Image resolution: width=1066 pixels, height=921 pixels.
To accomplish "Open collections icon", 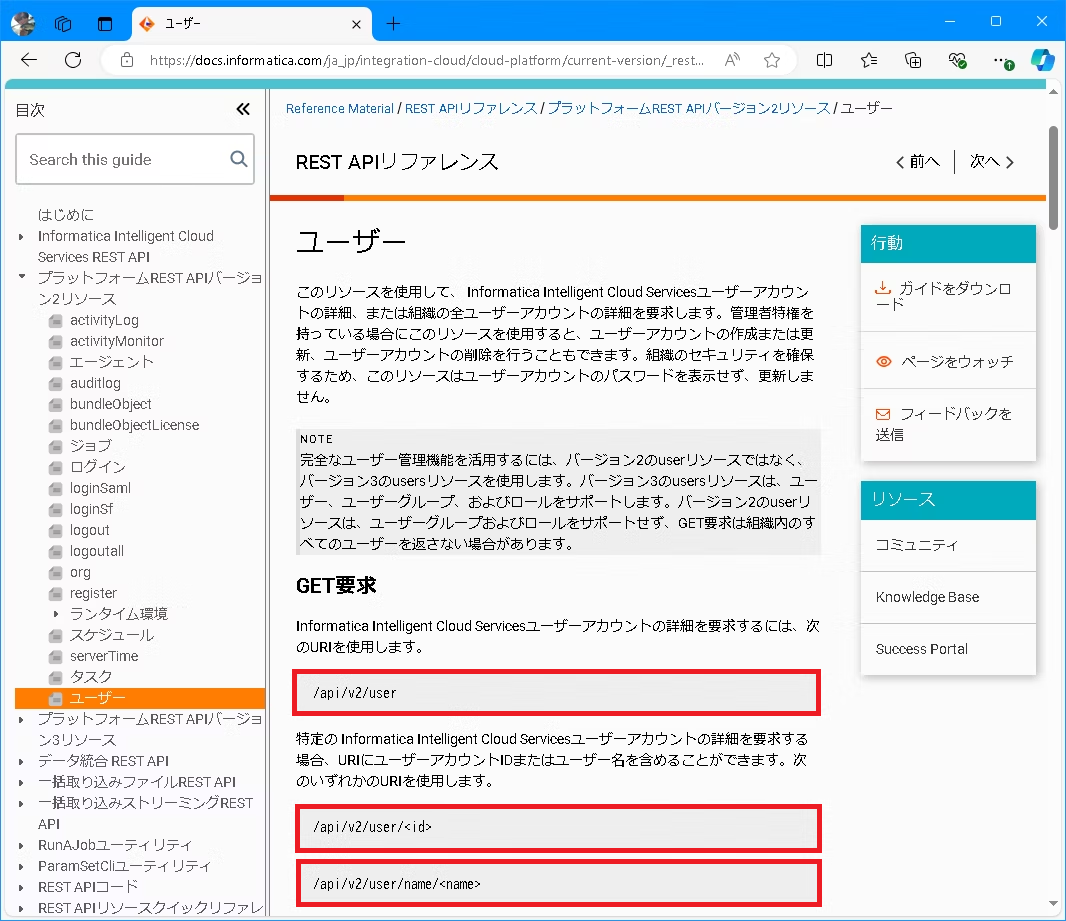I will point(913,60).
